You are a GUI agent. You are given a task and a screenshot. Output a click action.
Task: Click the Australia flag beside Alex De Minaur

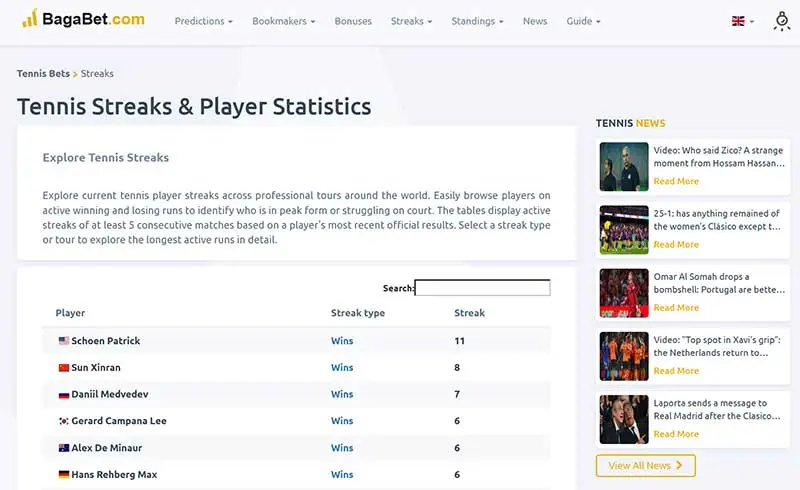click(x=64, y=448)
